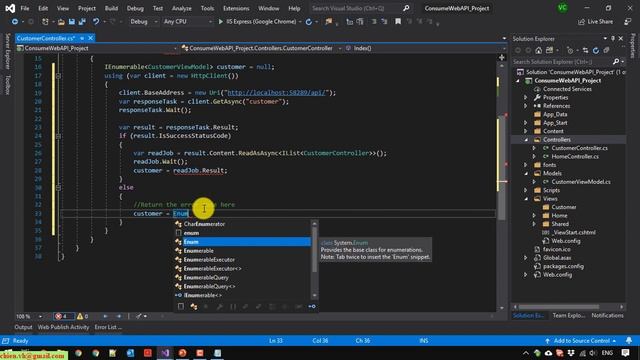This screenshot has width=640, height=360.
Task: Open the File menu
Action: pos(24,8)
